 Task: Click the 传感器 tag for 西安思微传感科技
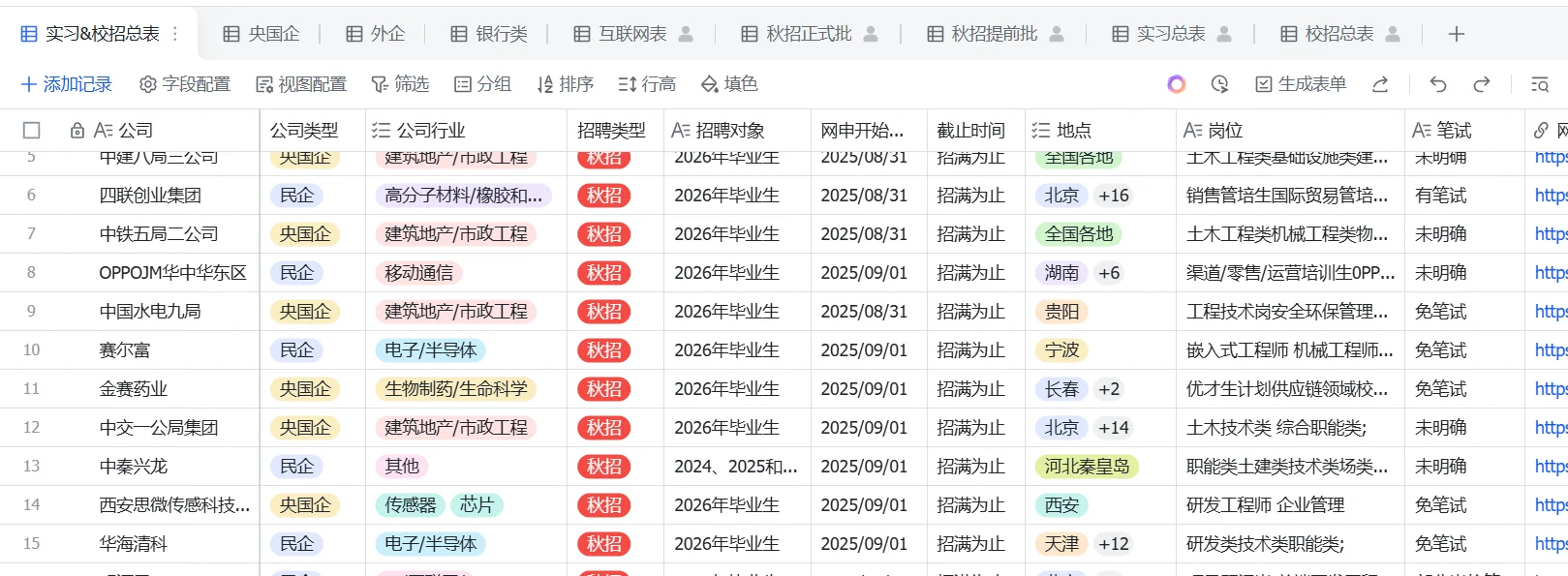point(410,505)
